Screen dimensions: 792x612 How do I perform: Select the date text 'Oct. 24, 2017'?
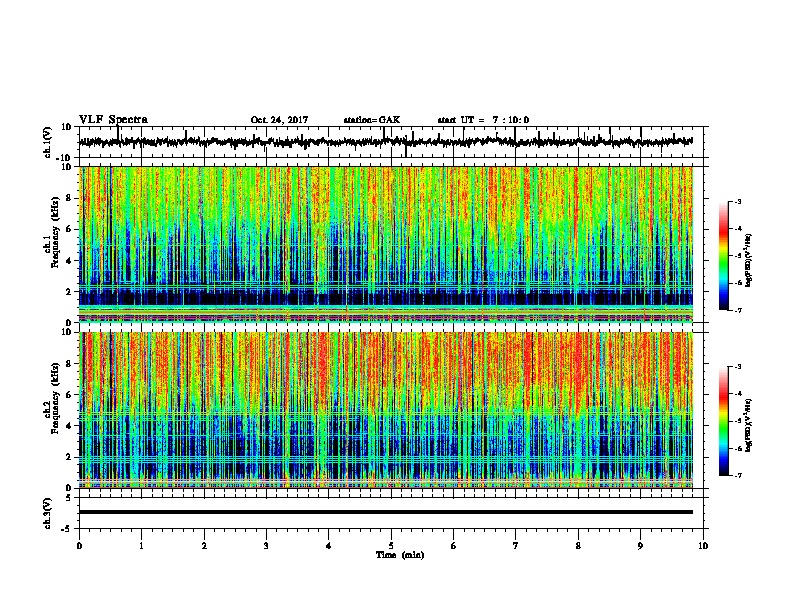click(x=279, y=120)
